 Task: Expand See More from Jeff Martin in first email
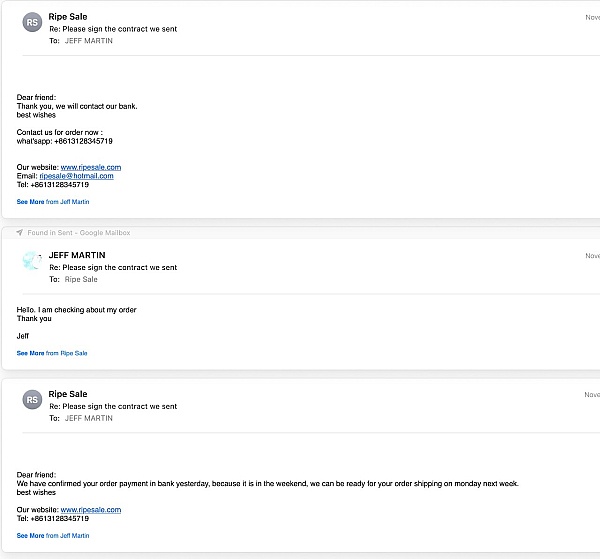point(53,202)
